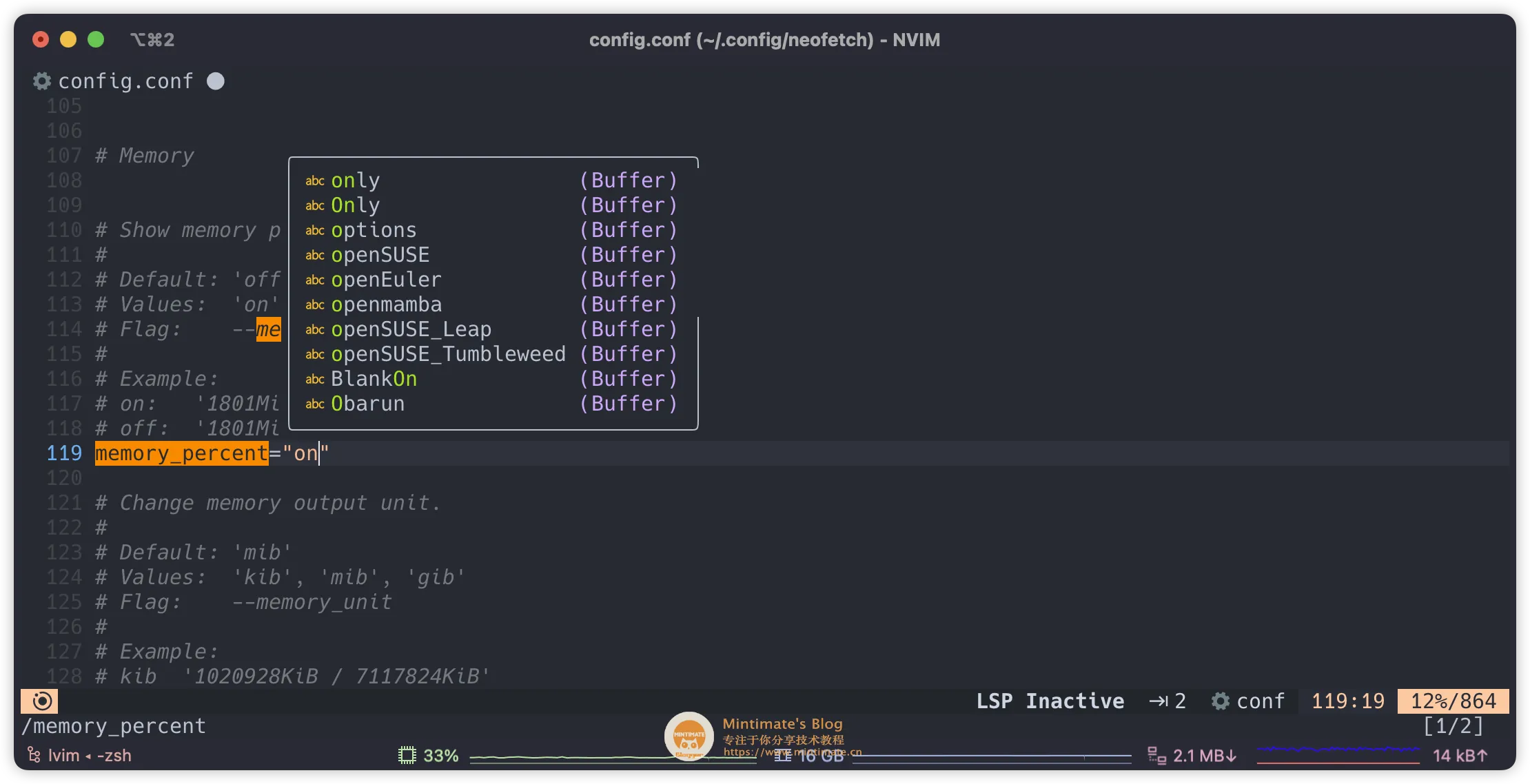Click the /memory_percent search command line
Screen dimensions: 1530x784
click(114, 726)
